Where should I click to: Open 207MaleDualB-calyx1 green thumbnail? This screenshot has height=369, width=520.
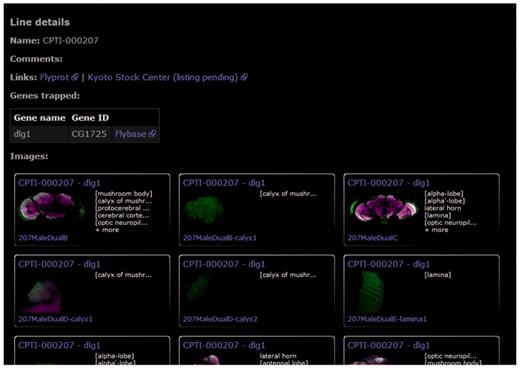pyautogui.click(x=204, y=209)
